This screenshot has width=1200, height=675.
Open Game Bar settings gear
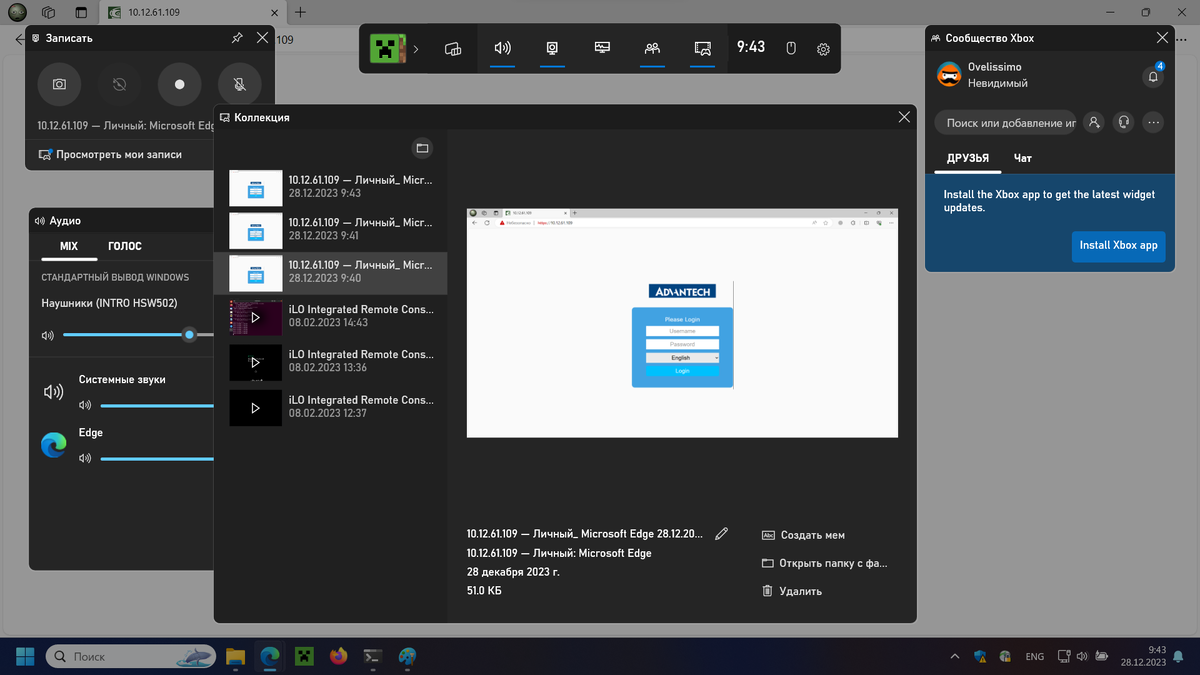[823, 48]
